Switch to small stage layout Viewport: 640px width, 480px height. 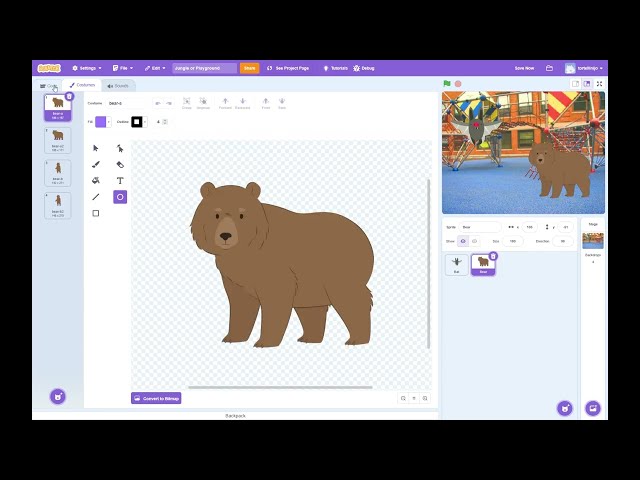(575, 84)
